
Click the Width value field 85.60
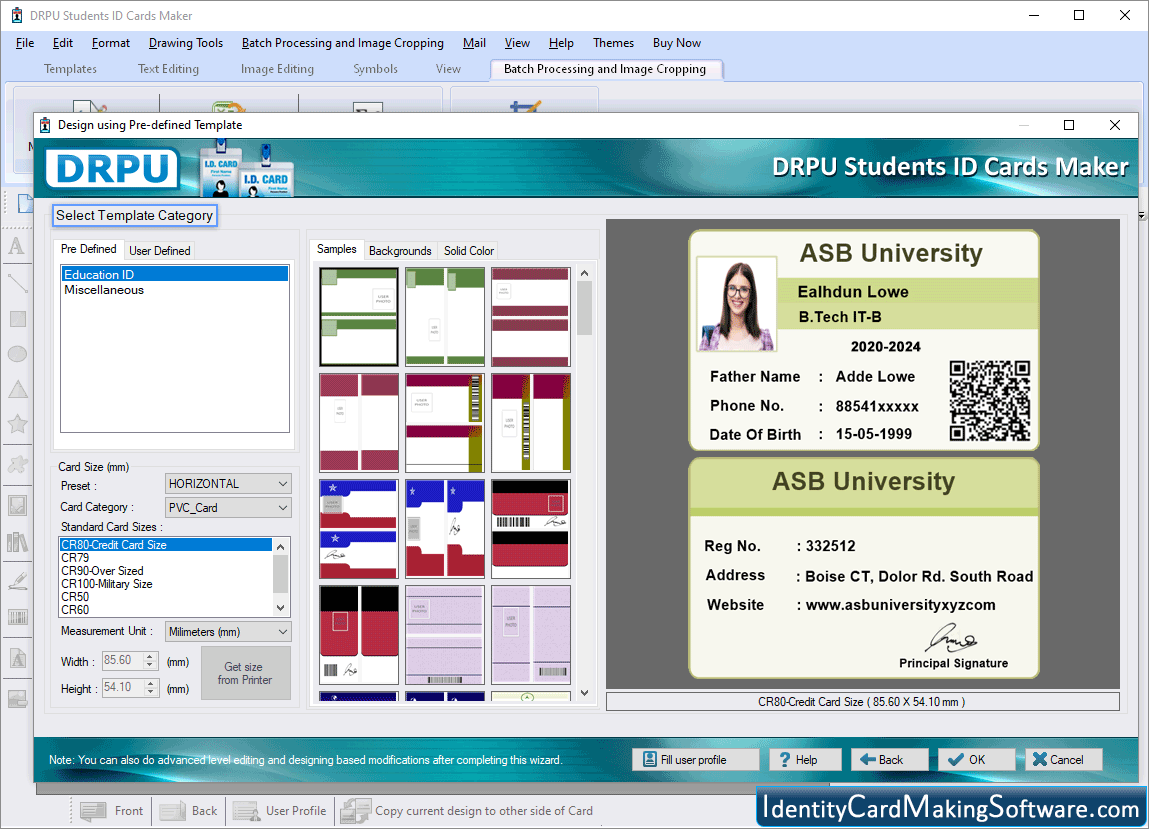pyautogui.click(x=122, y=660)
